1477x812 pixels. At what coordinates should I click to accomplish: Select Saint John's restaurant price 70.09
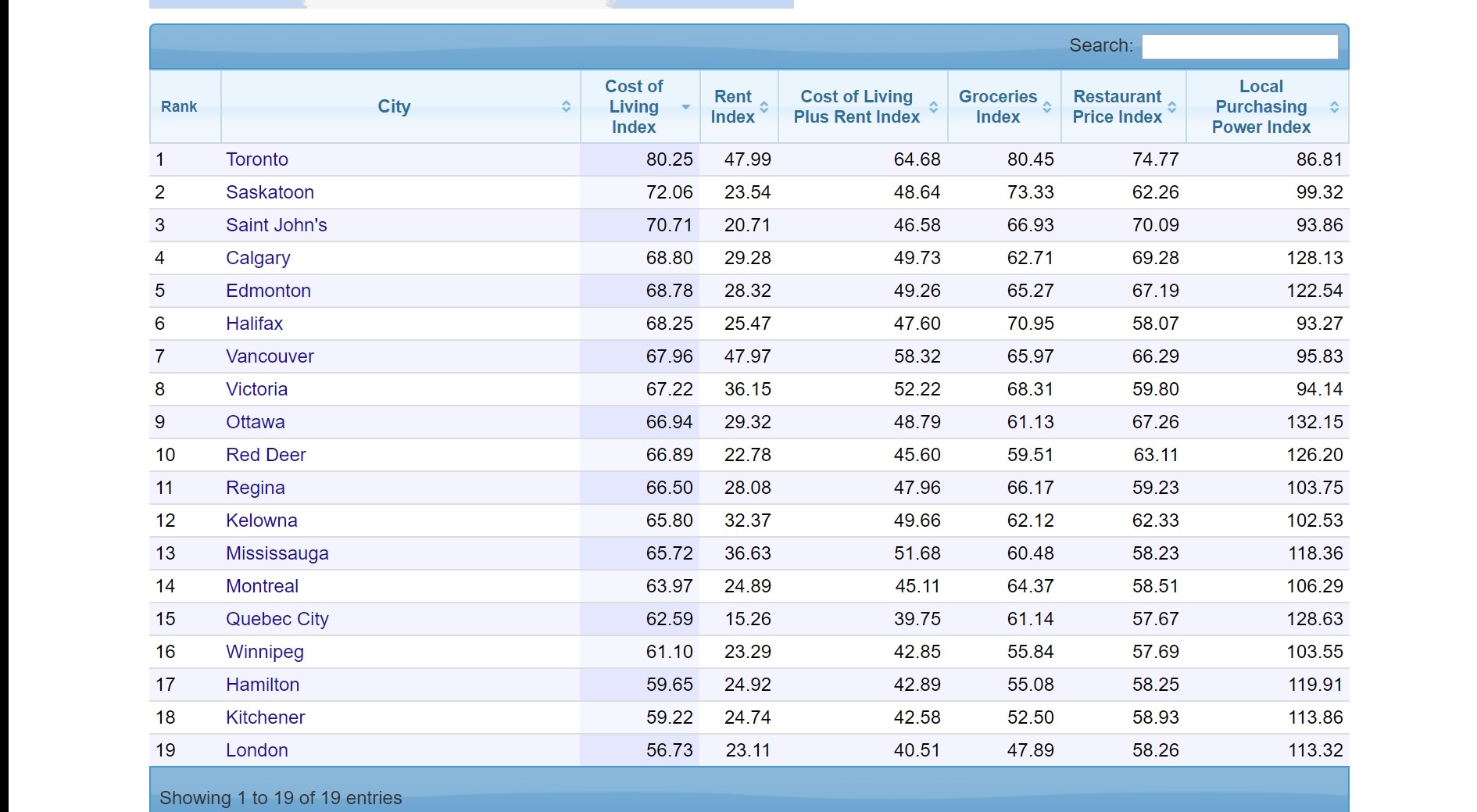click(x=1156, y=225)
